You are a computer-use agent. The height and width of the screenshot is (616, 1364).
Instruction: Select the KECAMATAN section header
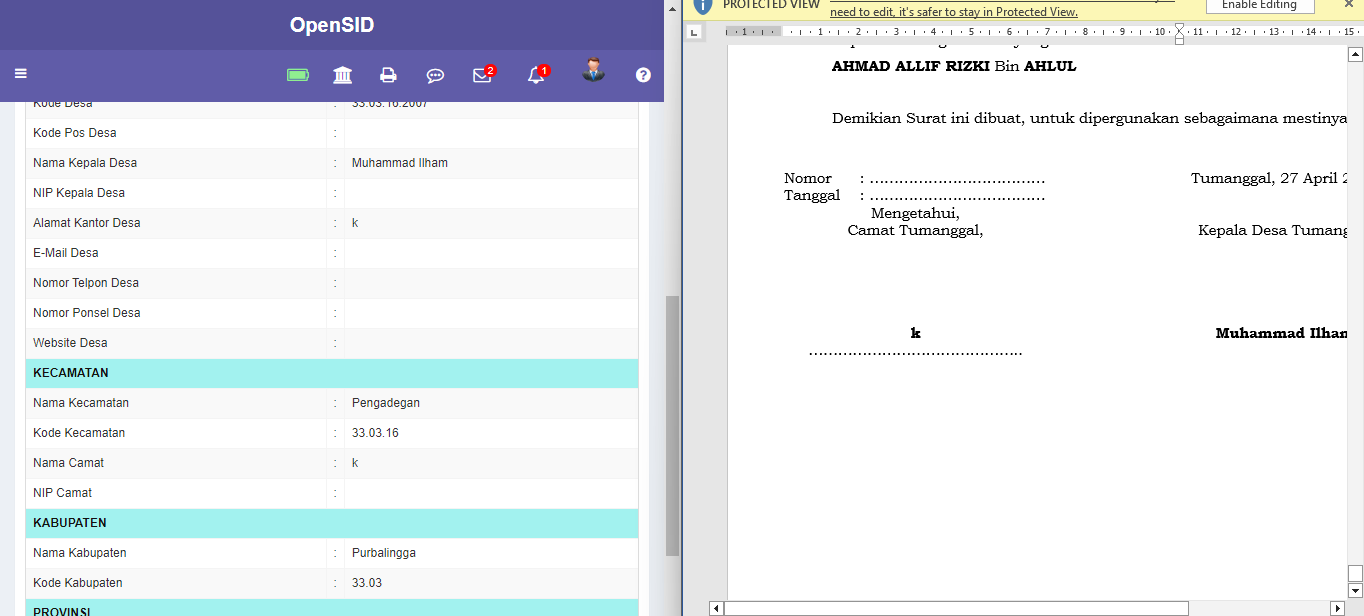71,372
